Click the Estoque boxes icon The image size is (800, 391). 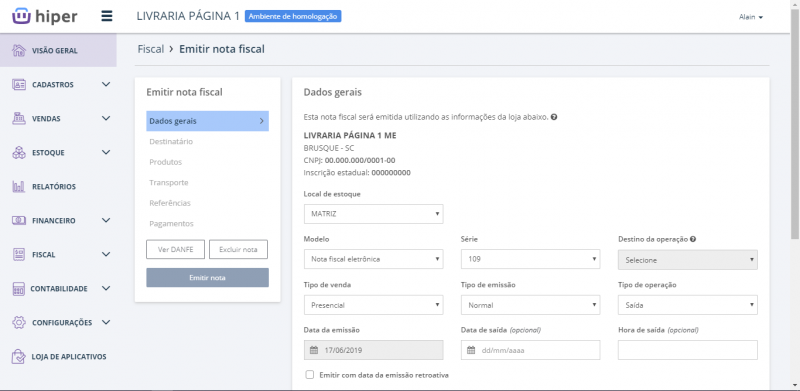click(x=18, y=153)
